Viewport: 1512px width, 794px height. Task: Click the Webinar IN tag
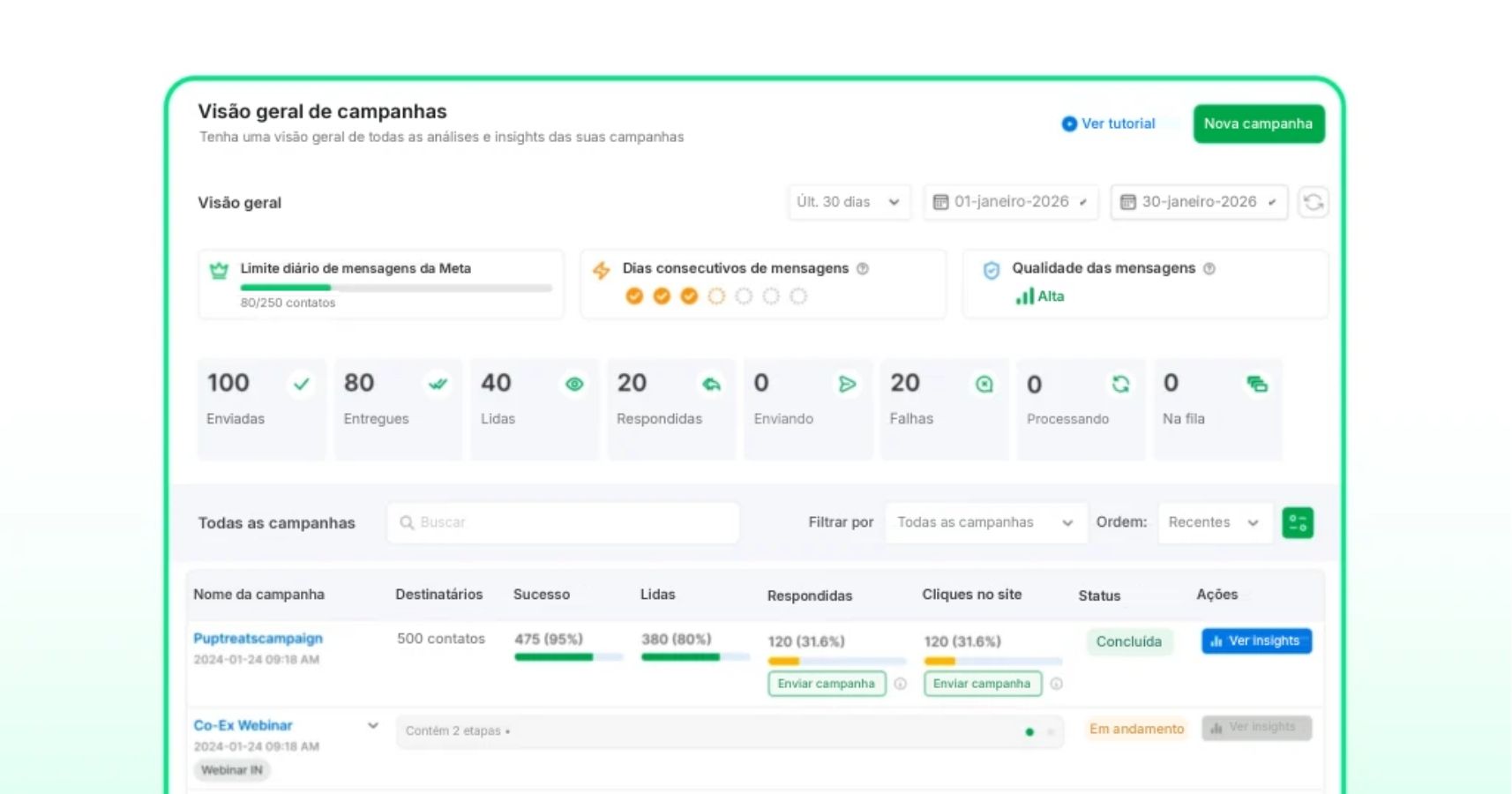click(x=232, y=770)
